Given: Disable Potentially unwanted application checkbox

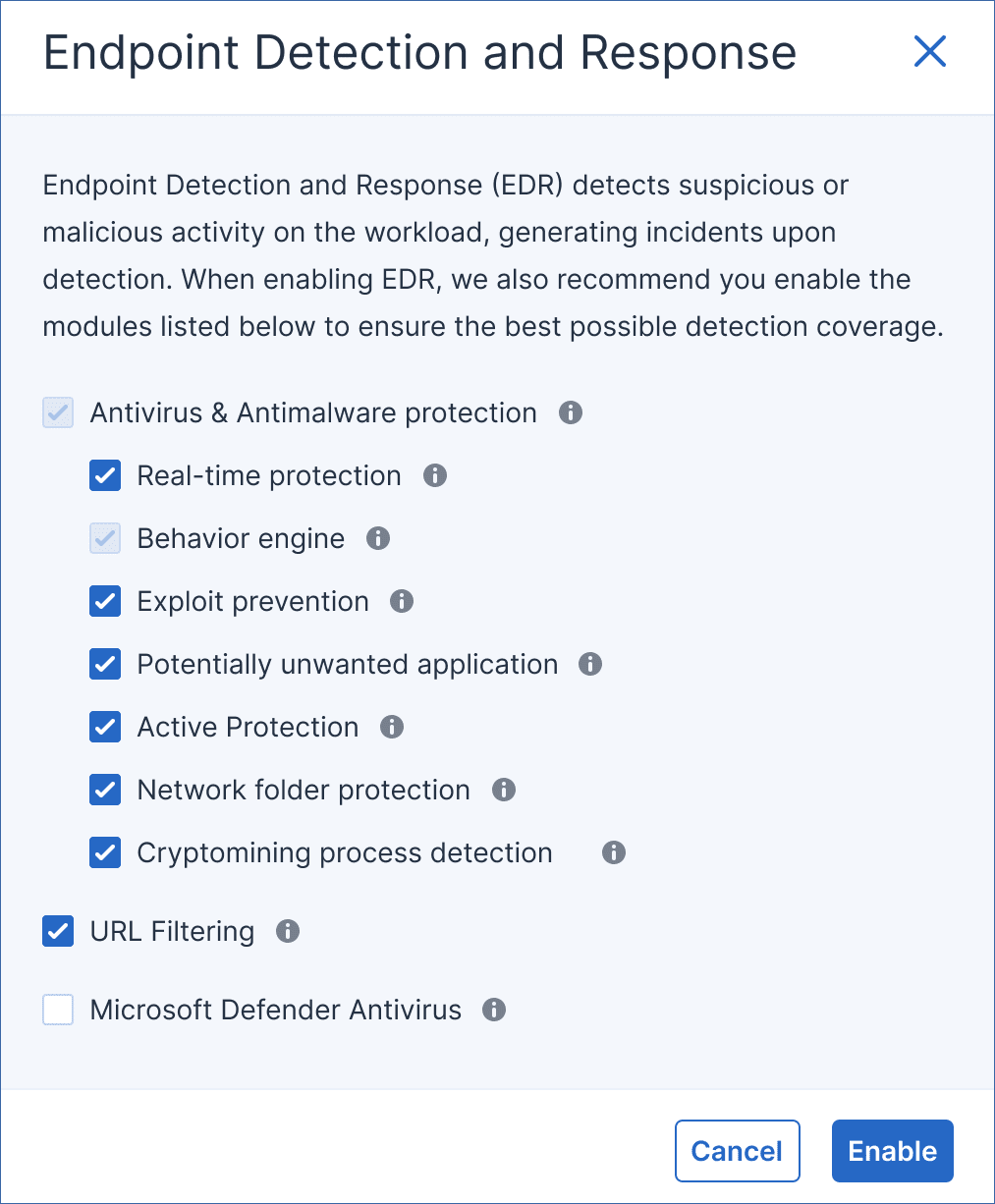Looking at the screenshot, I should [x=105, y=664].
